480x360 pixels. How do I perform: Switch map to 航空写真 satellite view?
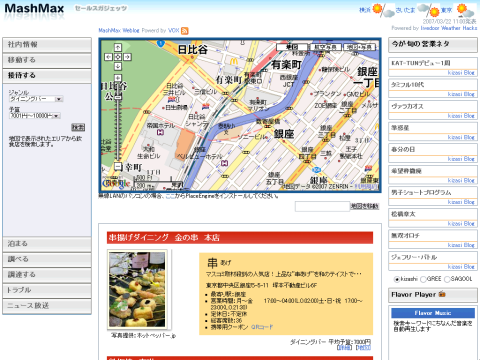coord(326,47)
